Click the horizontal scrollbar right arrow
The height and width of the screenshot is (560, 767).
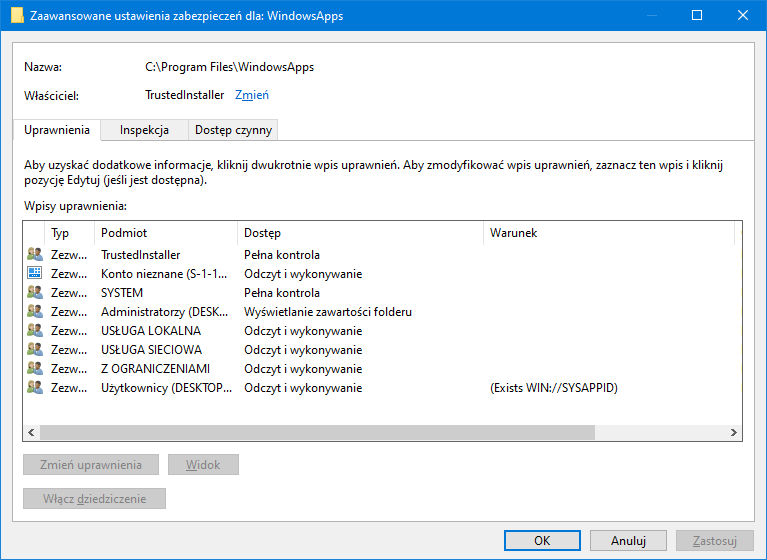(733, 432)
